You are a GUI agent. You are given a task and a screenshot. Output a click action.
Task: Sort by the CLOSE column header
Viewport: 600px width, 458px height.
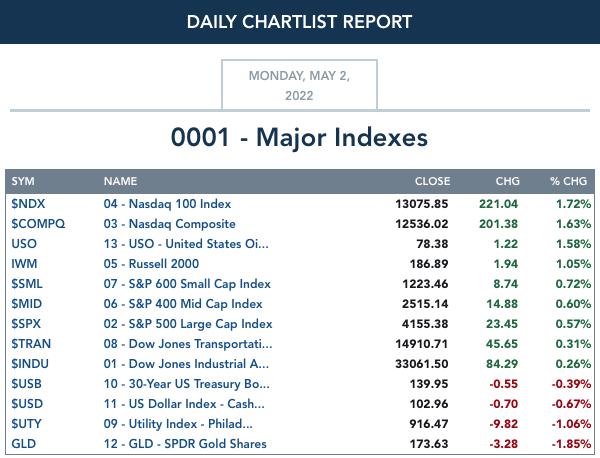click(432, 181)
